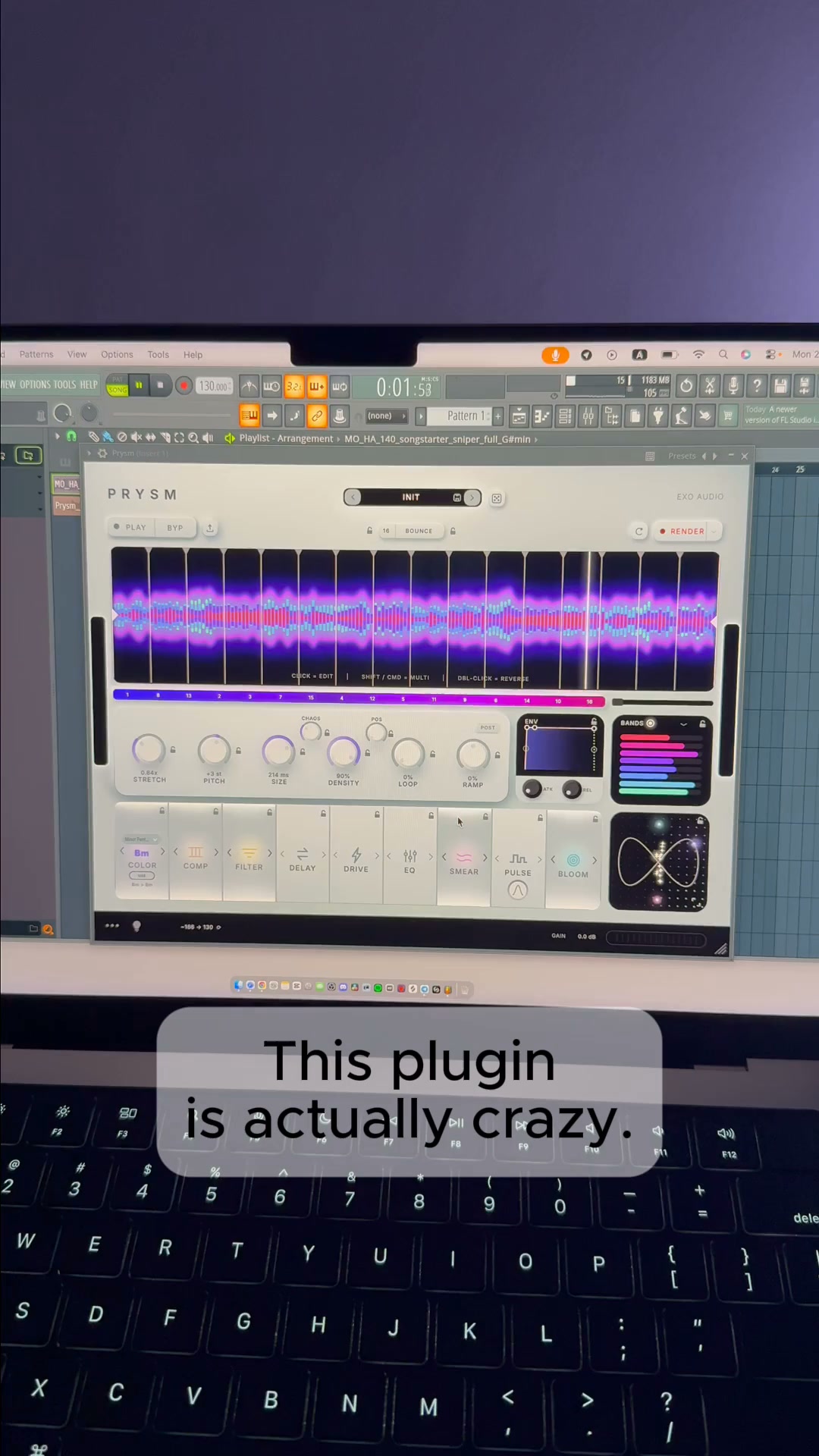Open the playlist icon in FL toolbar
Screen dimensions: 819x1456
pos(519,416)
